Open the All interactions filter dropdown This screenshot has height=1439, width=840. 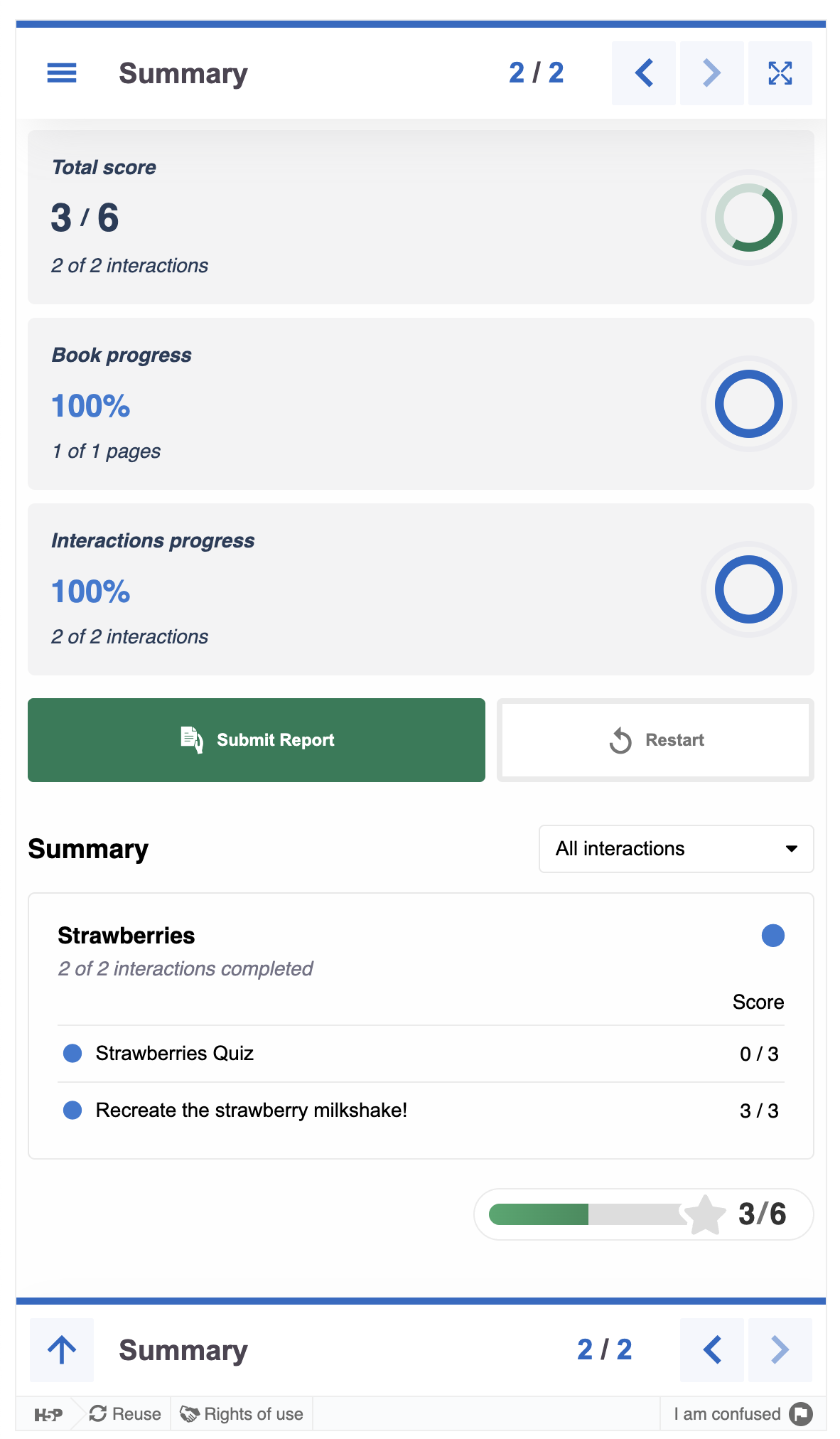[676, 848]
